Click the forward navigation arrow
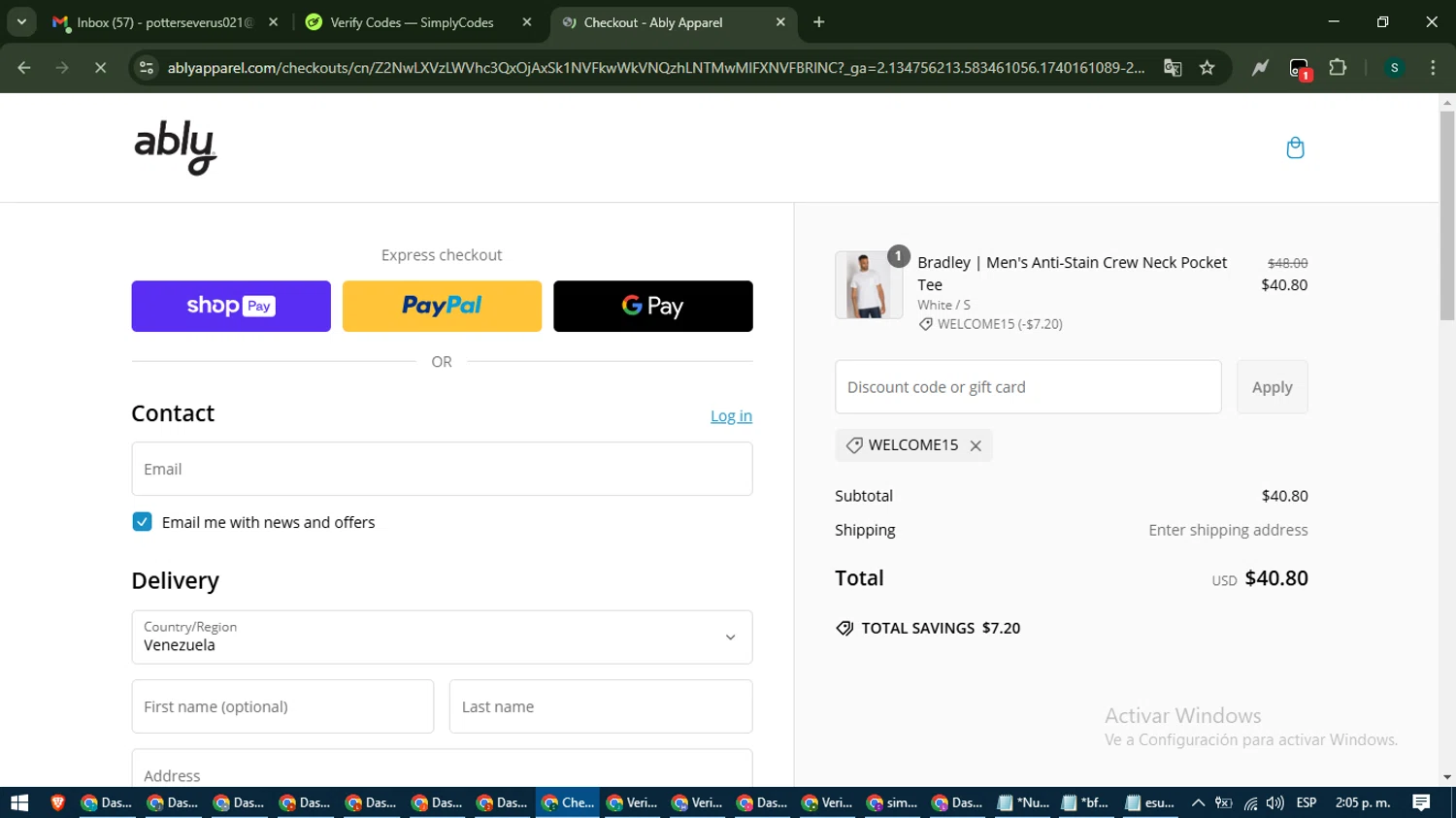1456x818 pixels. pos(62,68)
